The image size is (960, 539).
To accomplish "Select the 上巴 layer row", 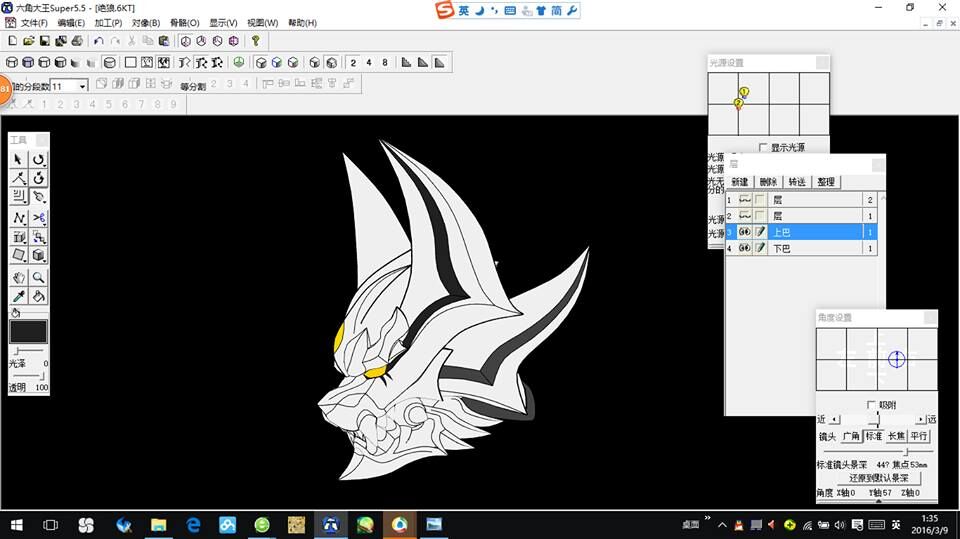I will pos(815,232).
